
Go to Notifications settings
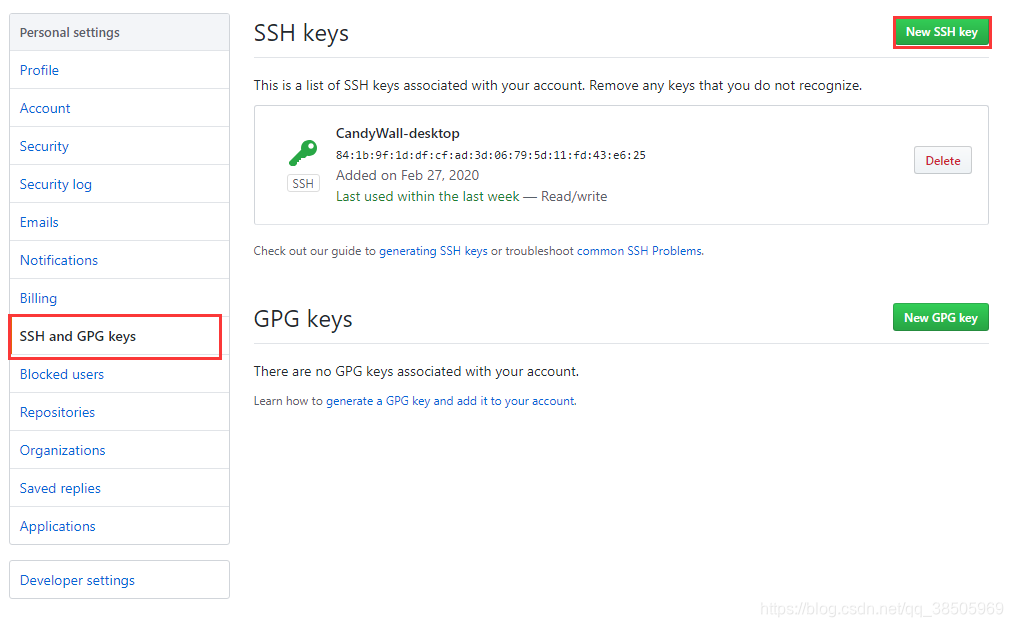pyautogui.click(x=120, y=260)
